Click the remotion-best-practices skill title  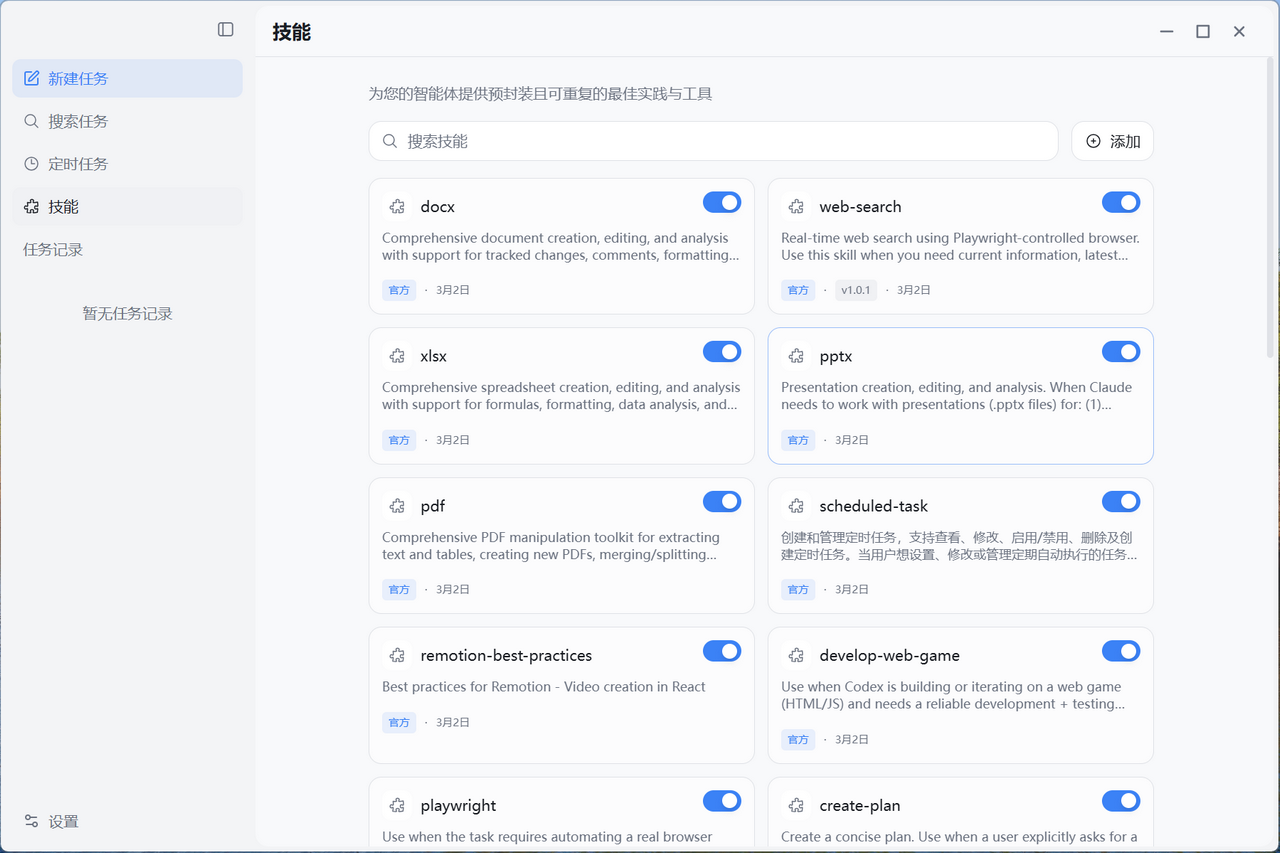tap(506, 656)
